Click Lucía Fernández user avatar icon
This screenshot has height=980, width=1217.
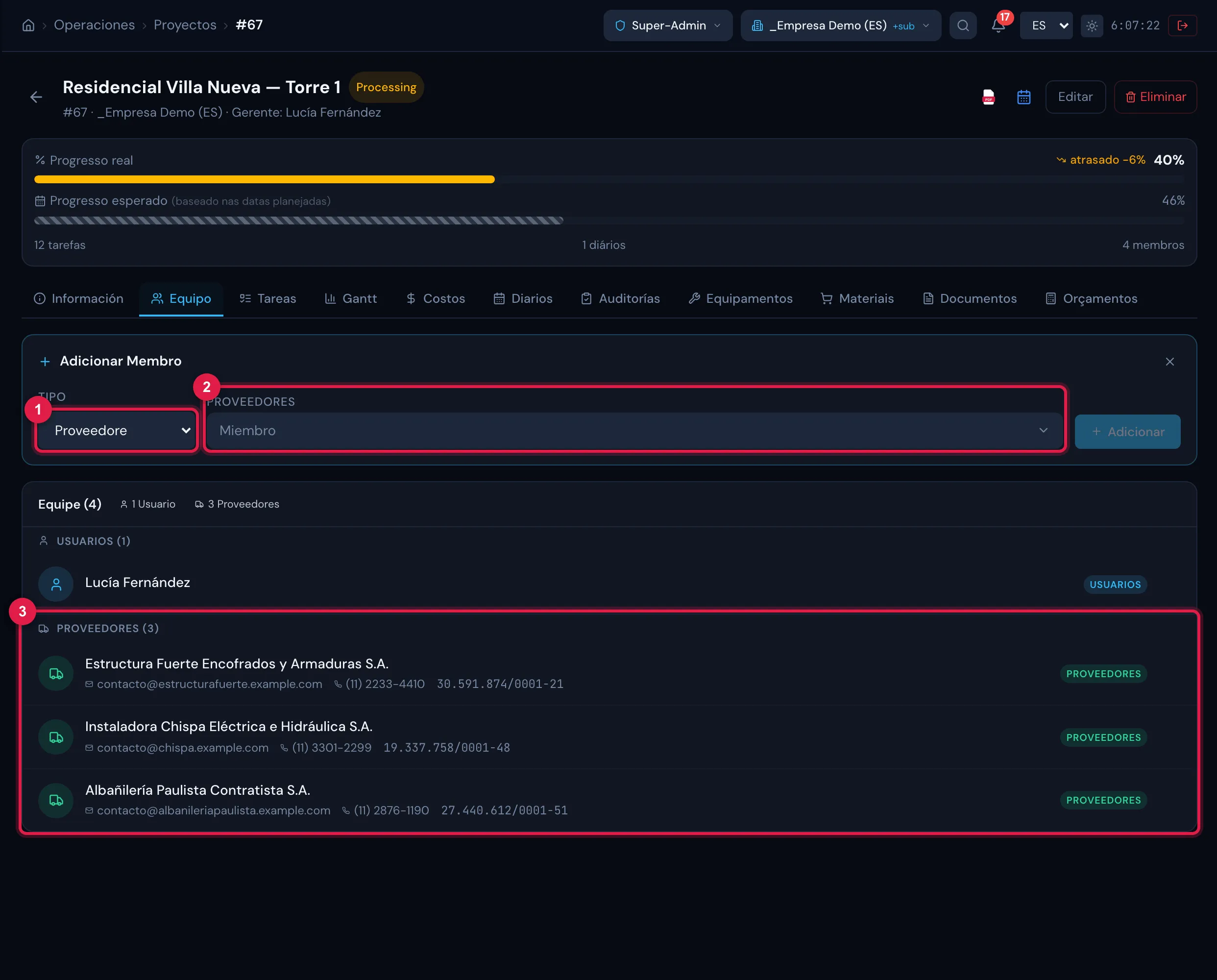click(x=56, y=584)
